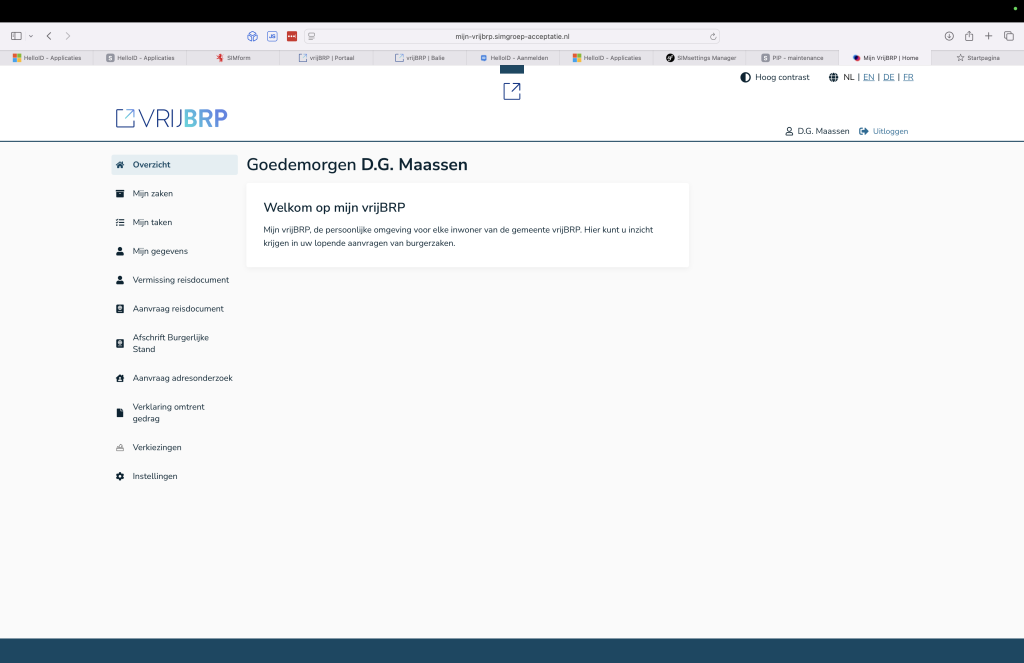Switch language to EN
This screenshot has width=1024, height=663.
[868, 77]
